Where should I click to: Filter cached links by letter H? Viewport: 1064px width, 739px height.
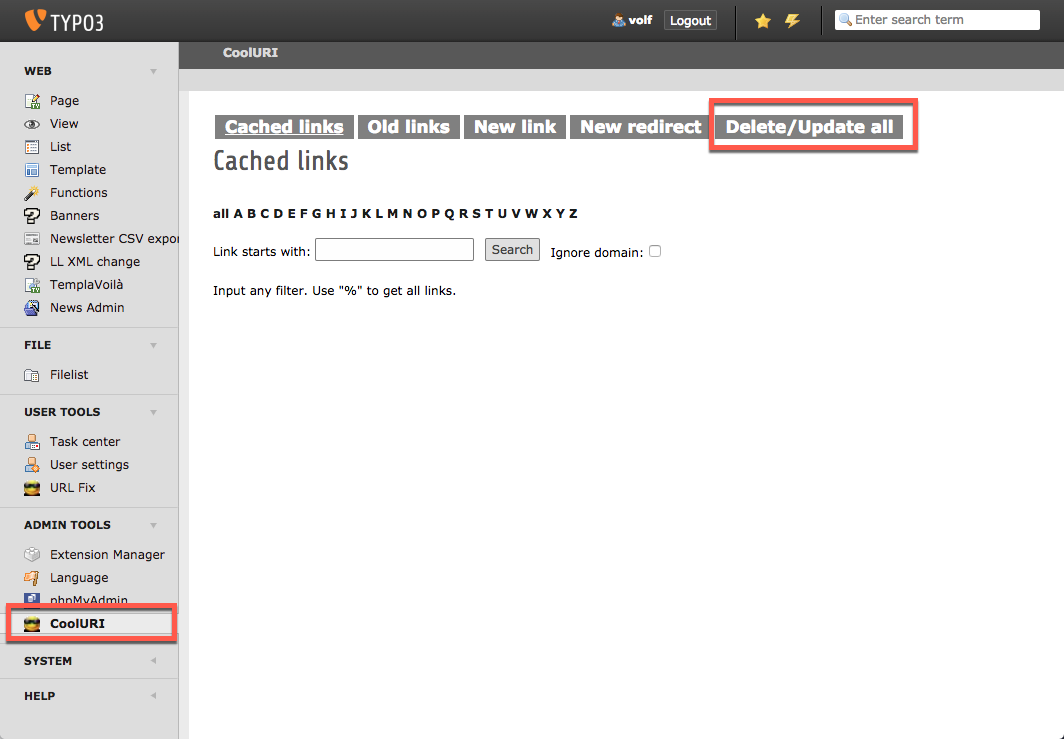click(330, 214)
